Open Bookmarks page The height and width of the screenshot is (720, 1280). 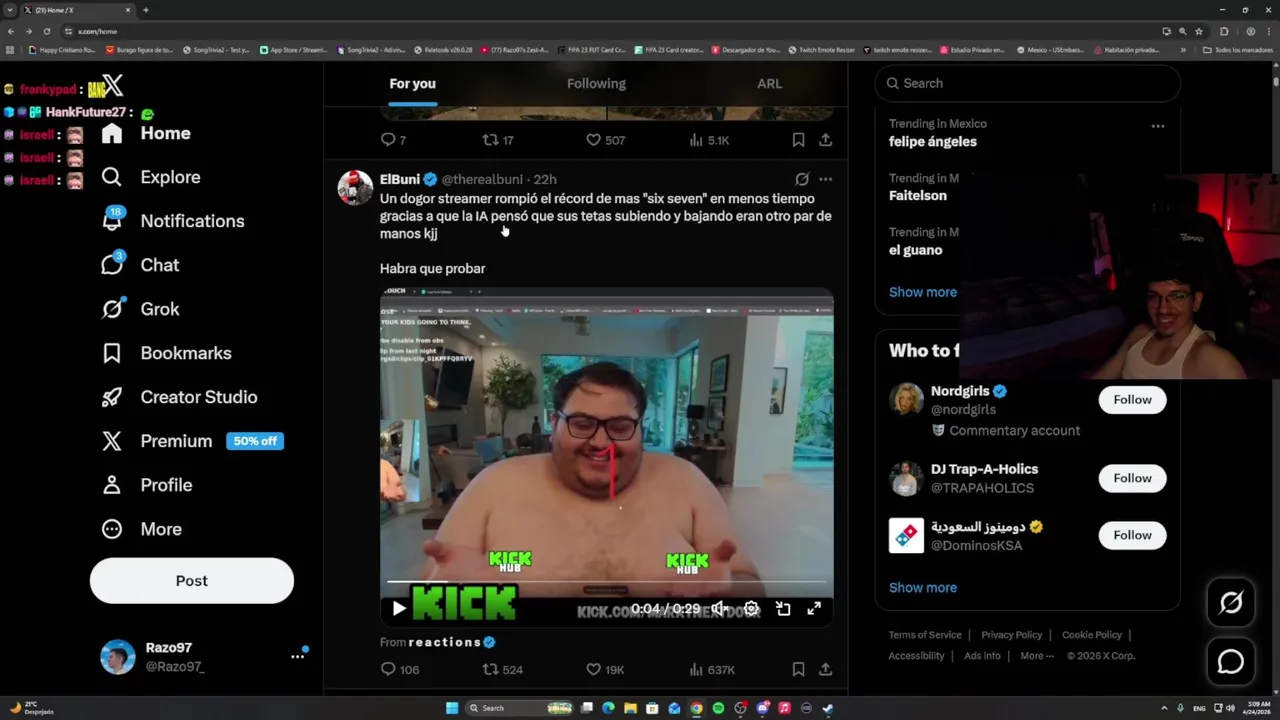166,353
